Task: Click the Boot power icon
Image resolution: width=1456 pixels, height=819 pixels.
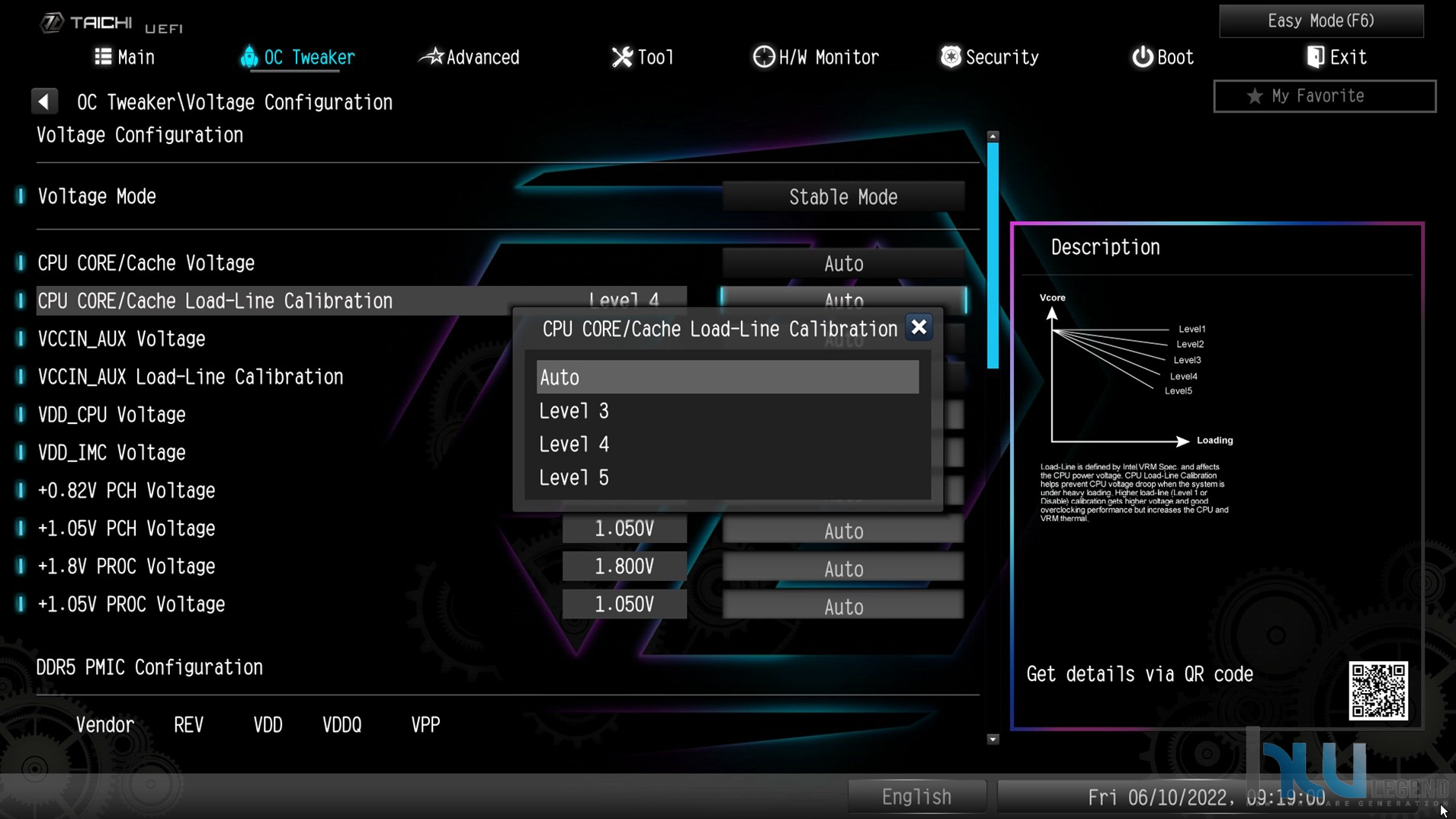Action: click(x=1142, y=56)
